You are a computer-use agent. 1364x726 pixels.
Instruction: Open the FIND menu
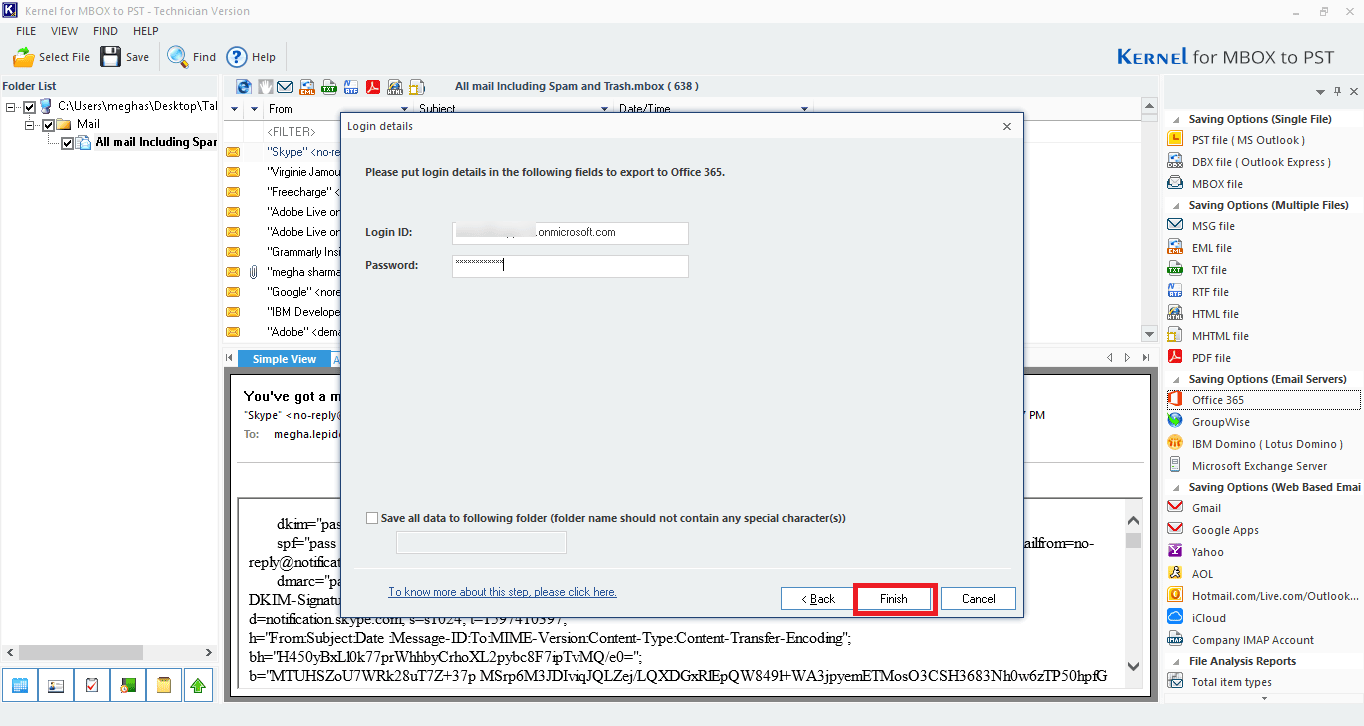[105, 31]
